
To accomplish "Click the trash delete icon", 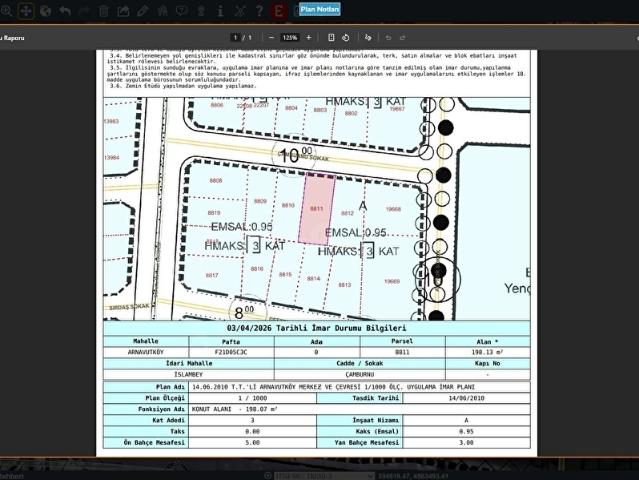I will (x=104, y=11).
